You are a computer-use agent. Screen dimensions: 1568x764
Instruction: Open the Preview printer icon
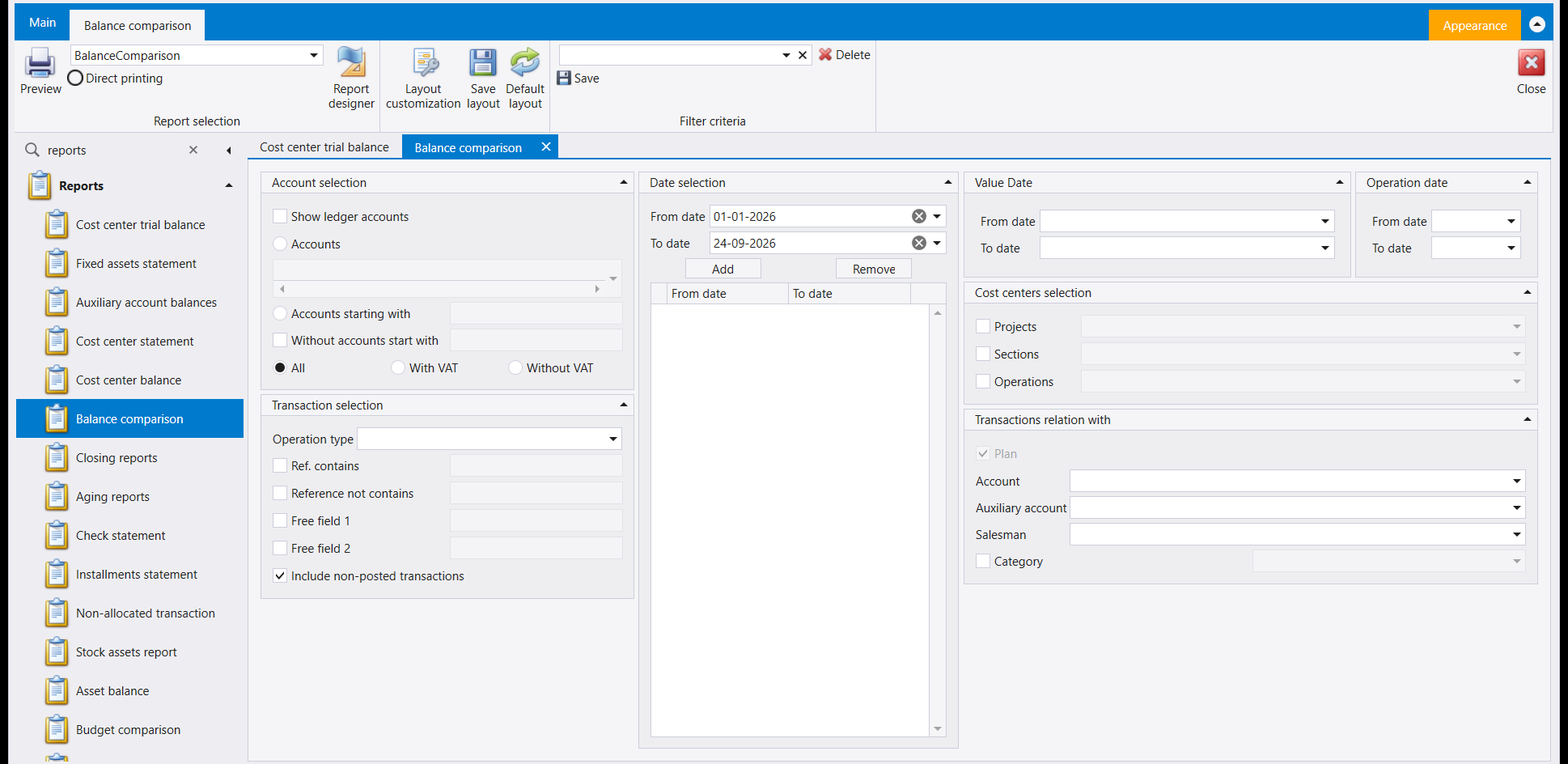tap(40, 63)
